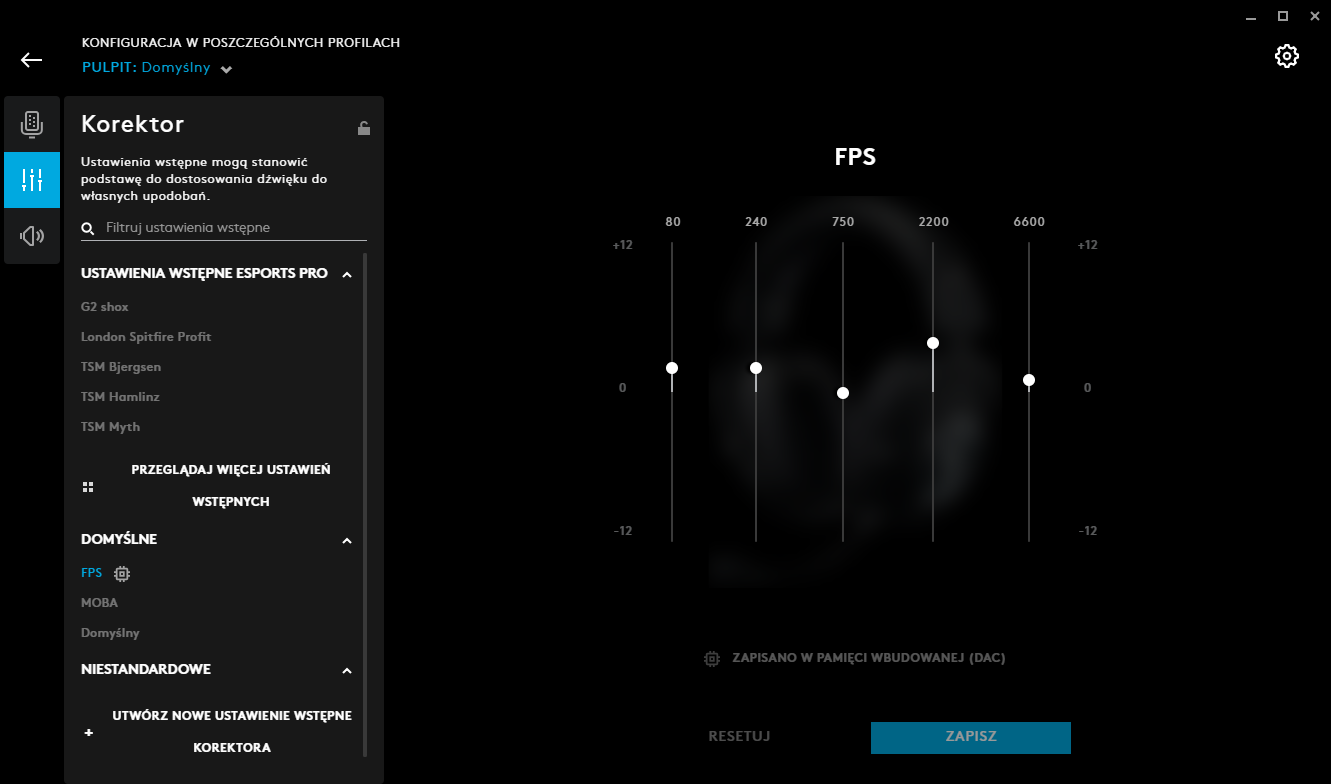Collapse the Domyślne section chevron
Screen dimensions: 1331x784
pyautogui.click(x=347, y=541)
